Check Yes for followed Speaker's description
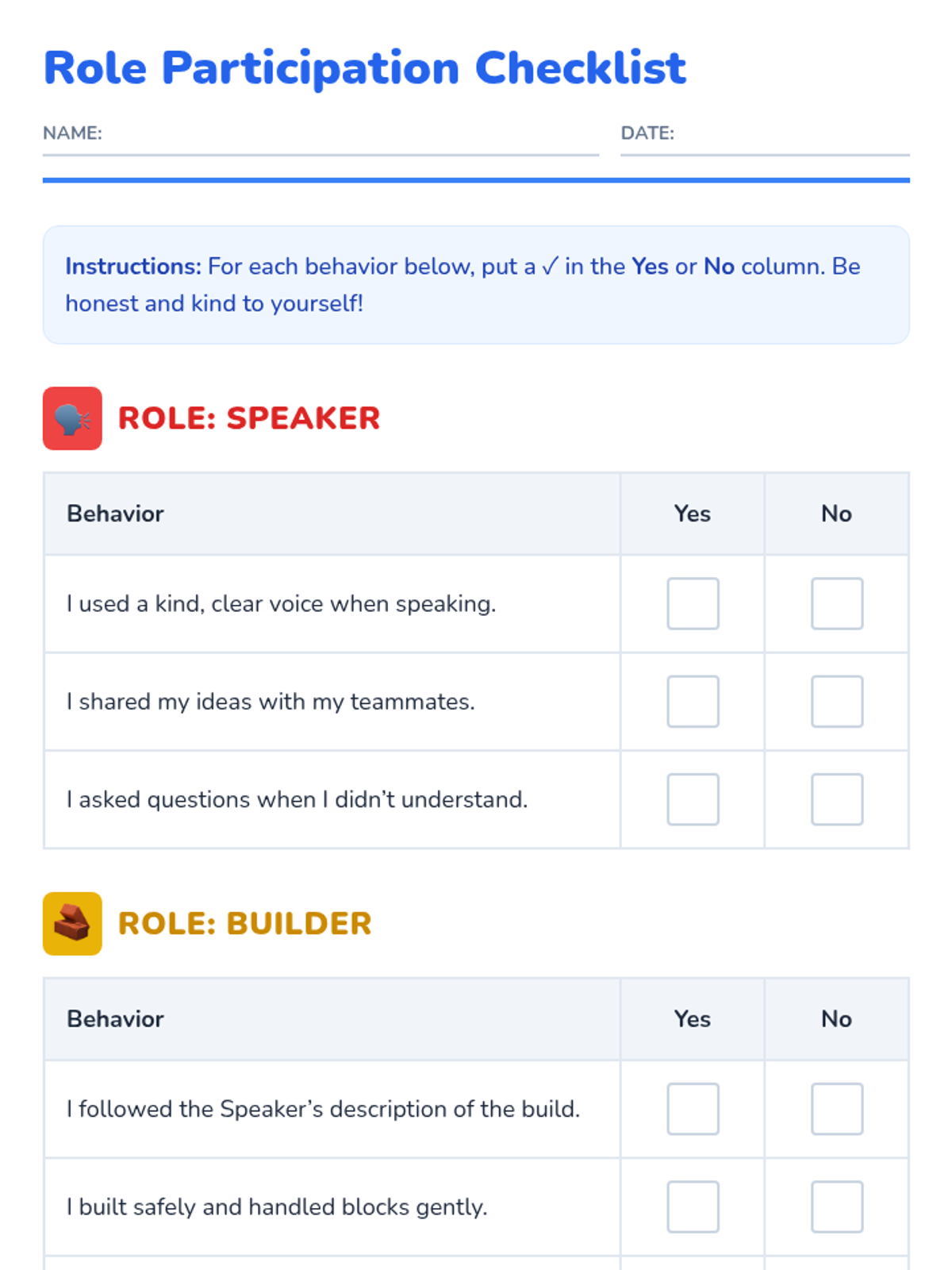This screenshot has width=952, height=1270. [x=693, y=1108]
